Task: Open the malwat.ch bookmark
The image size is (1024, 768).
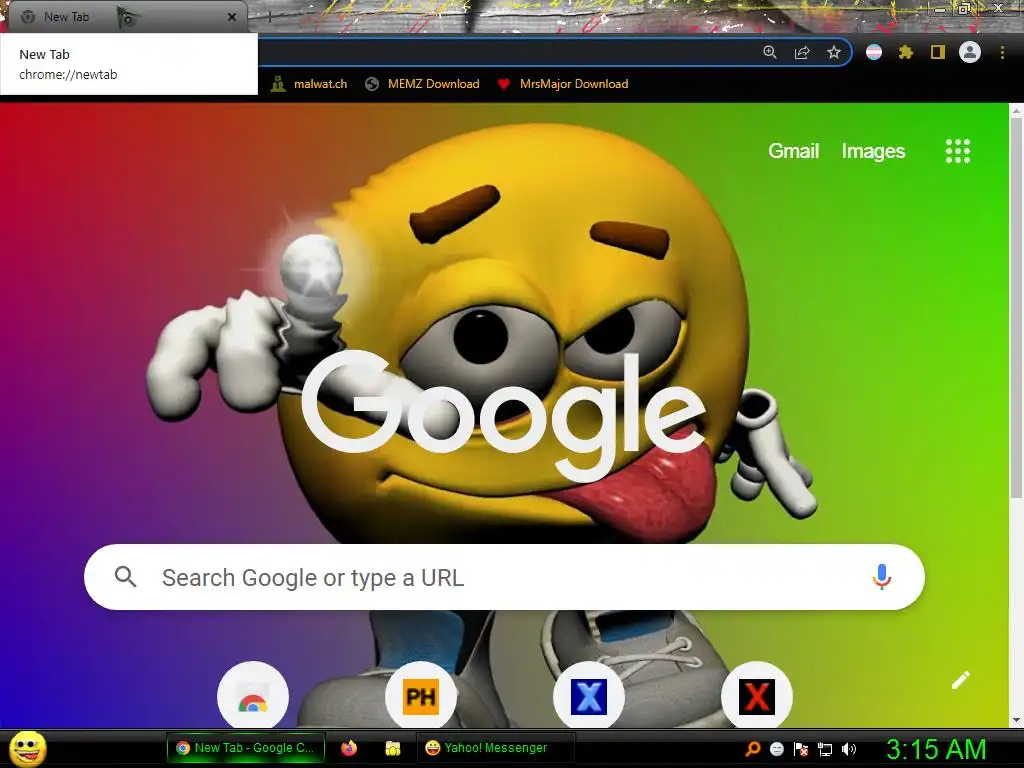Action: pos(308,84)
